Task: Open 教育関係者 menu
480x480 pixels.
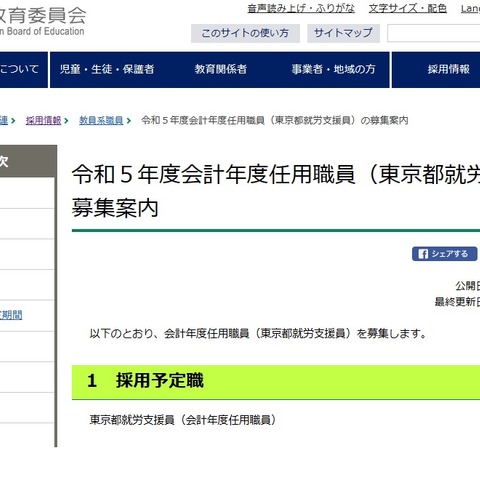Action: 221,70
